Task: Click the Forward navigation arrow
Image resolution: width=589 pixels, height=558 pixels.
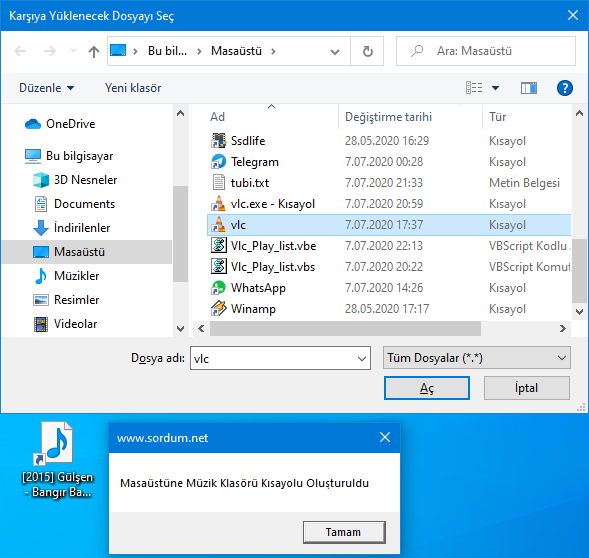Action: coord(50,51)
